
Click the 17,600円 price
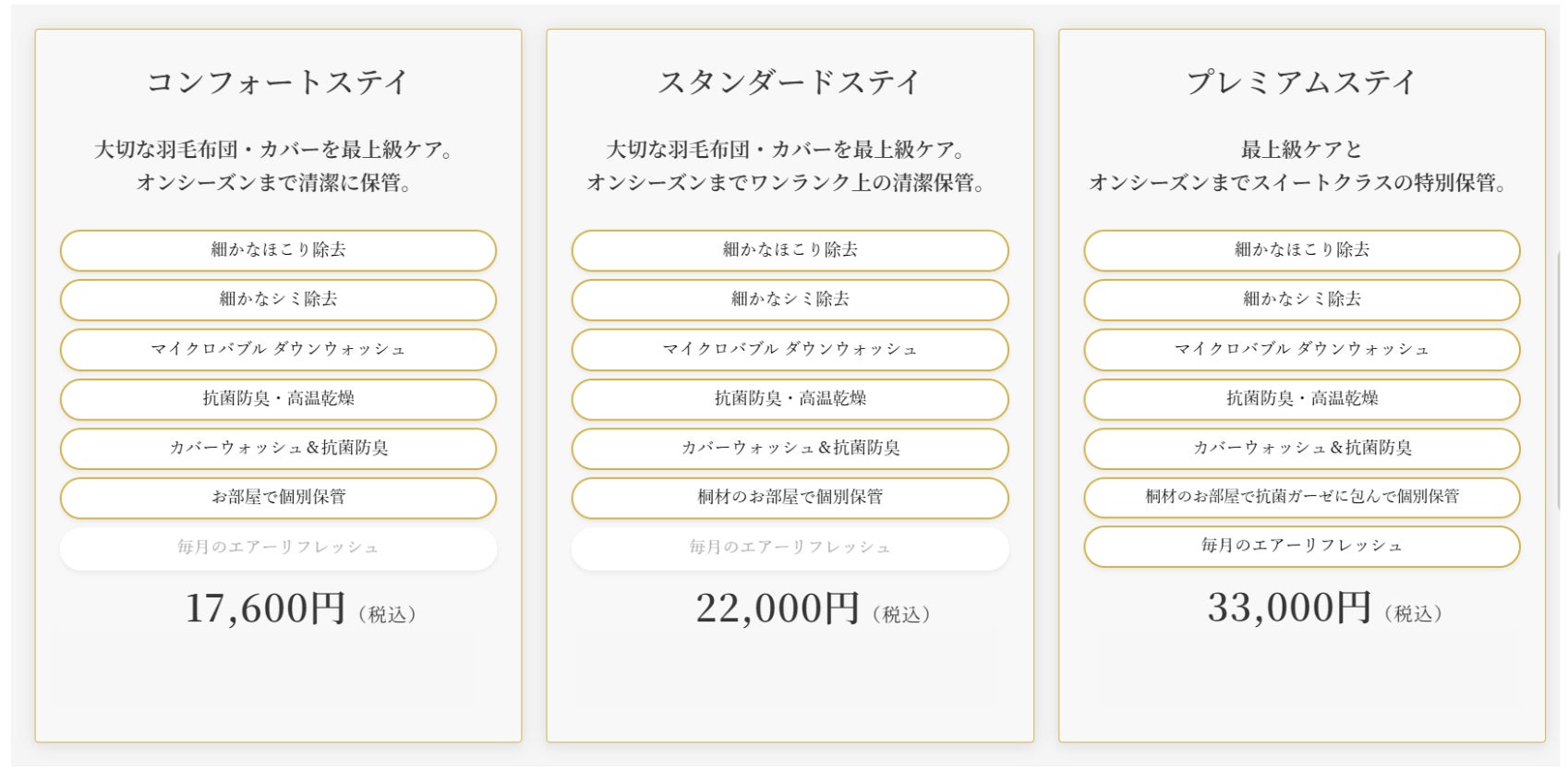click(266, 609)
